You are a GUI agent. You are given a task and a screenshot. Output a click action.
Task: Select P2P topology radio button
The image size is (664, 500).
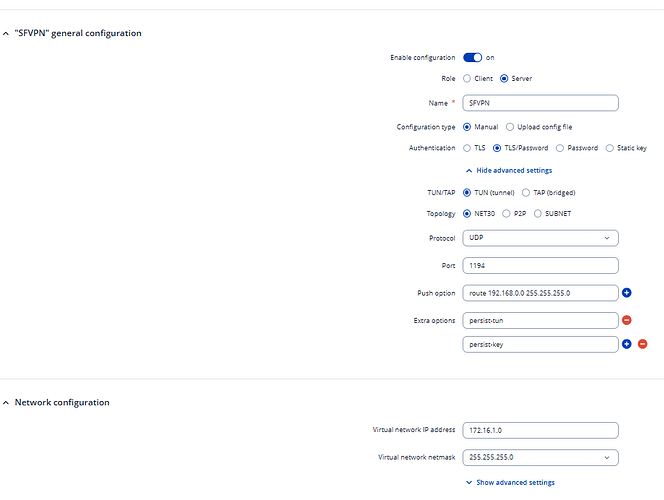(x=507, y=214)
